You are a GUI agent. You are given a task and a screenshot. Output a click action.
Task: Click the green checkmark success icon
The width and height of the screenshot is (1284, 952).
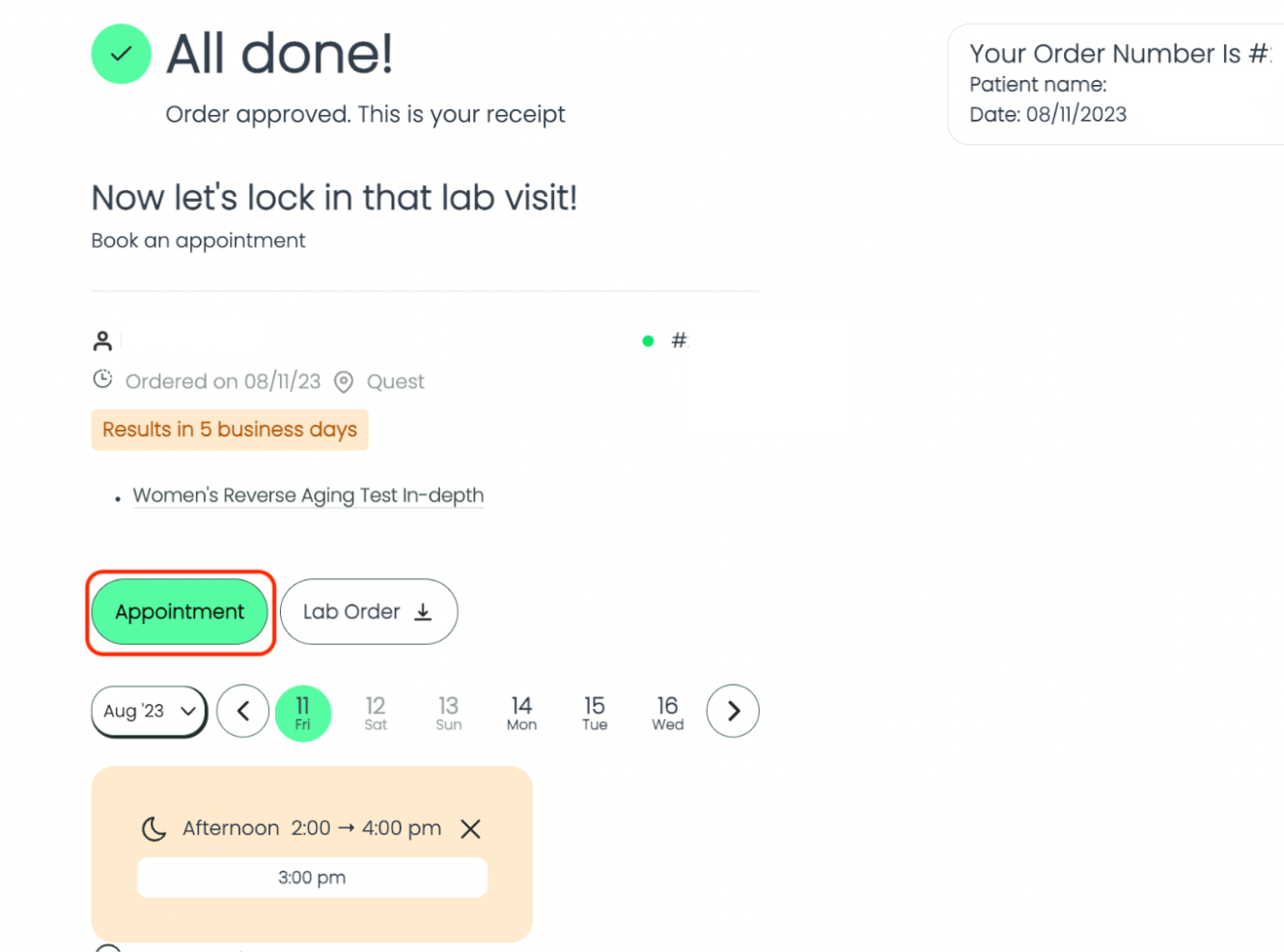point(121,54)
